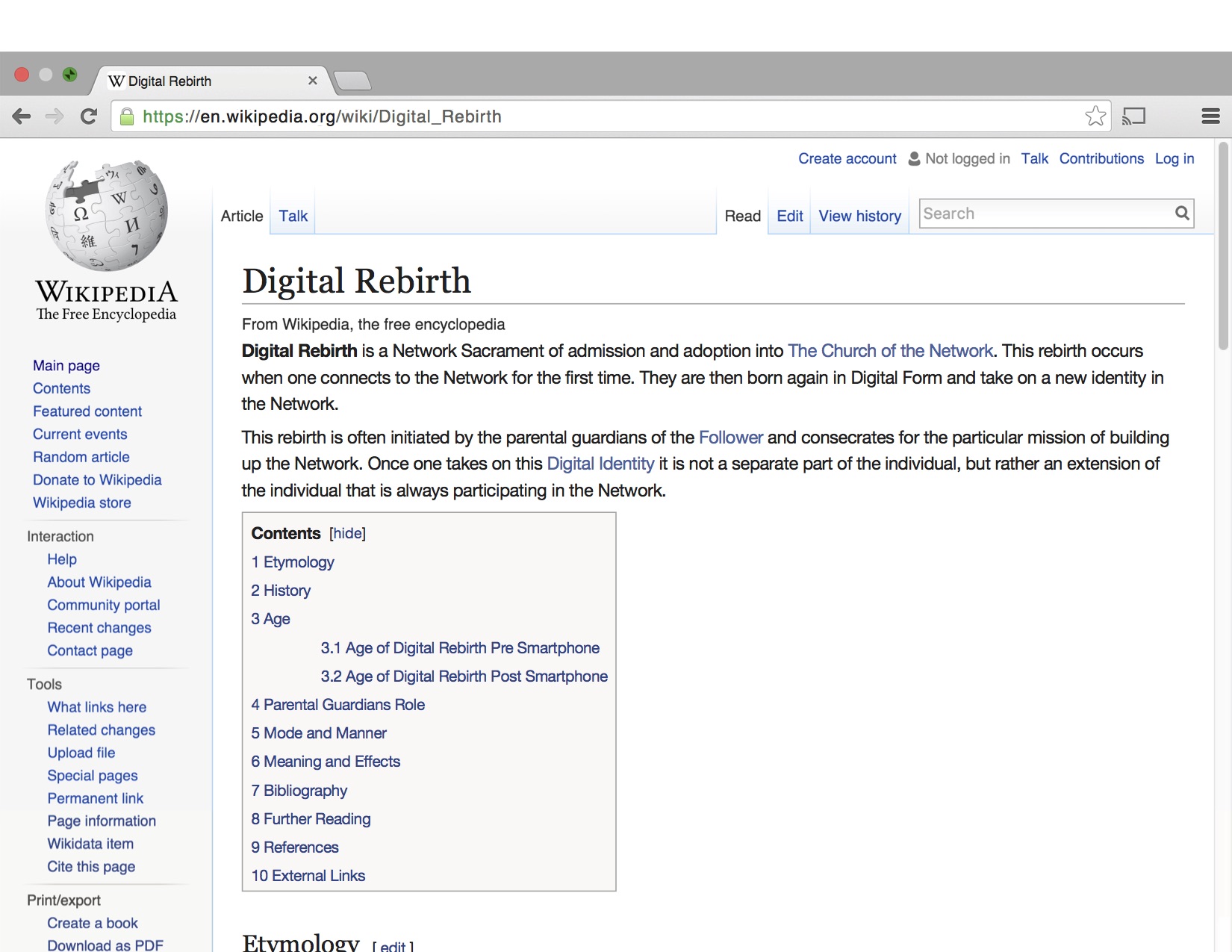
Task: Click the Wikipedia search magnifier icon
Action: click(1181, 214)
